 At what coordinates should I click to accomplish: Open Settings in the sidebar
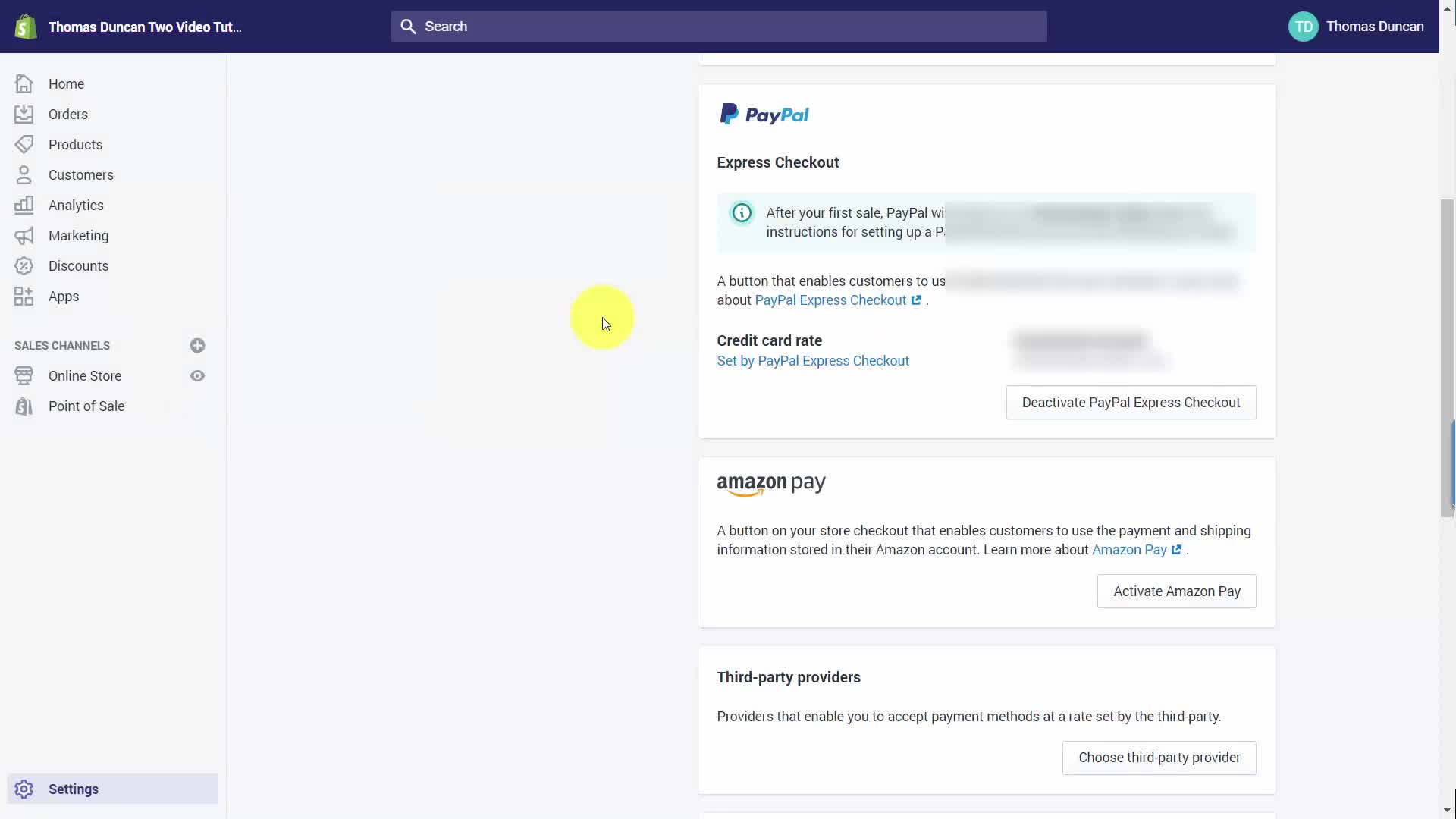[x=112, y=789]
